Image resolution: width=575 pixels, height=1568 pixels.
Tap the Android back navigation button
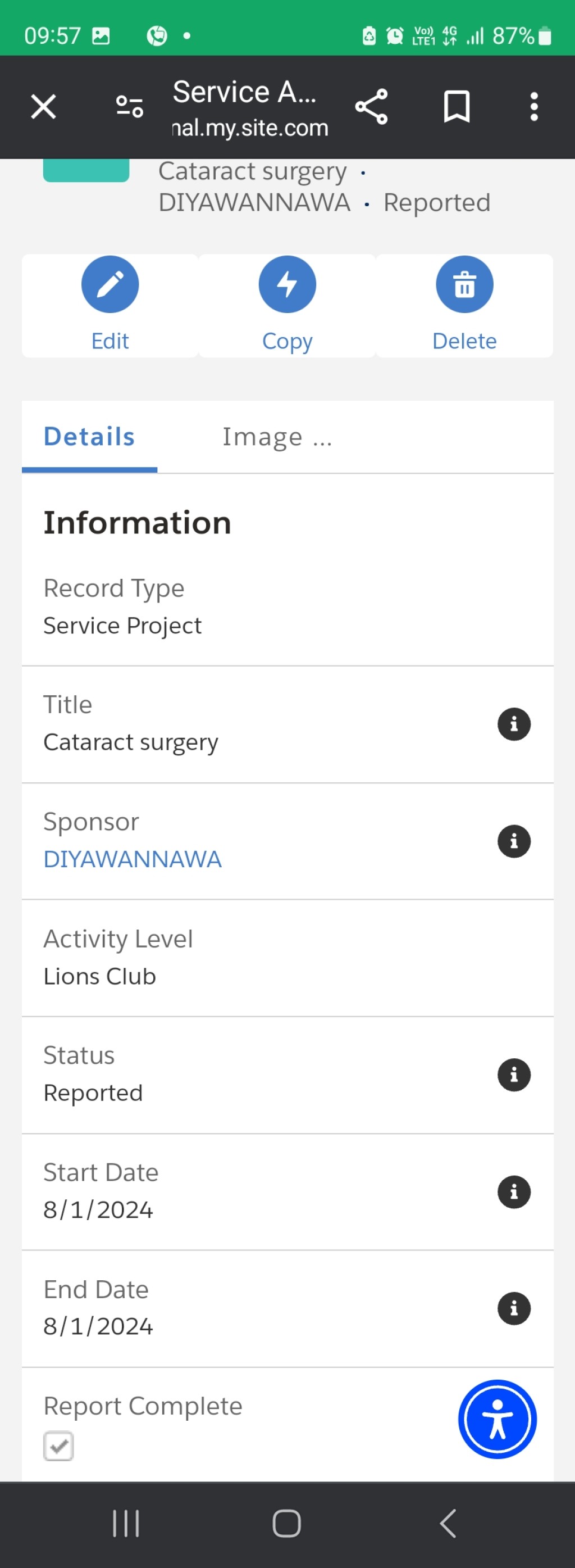448,1524
